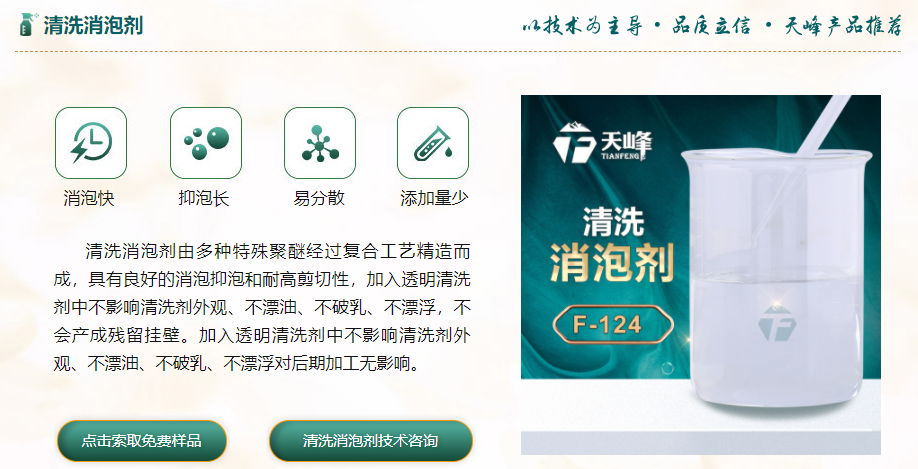Click the 易分散 molecule icon
The image size is (918, 469).
click(320, 143)
